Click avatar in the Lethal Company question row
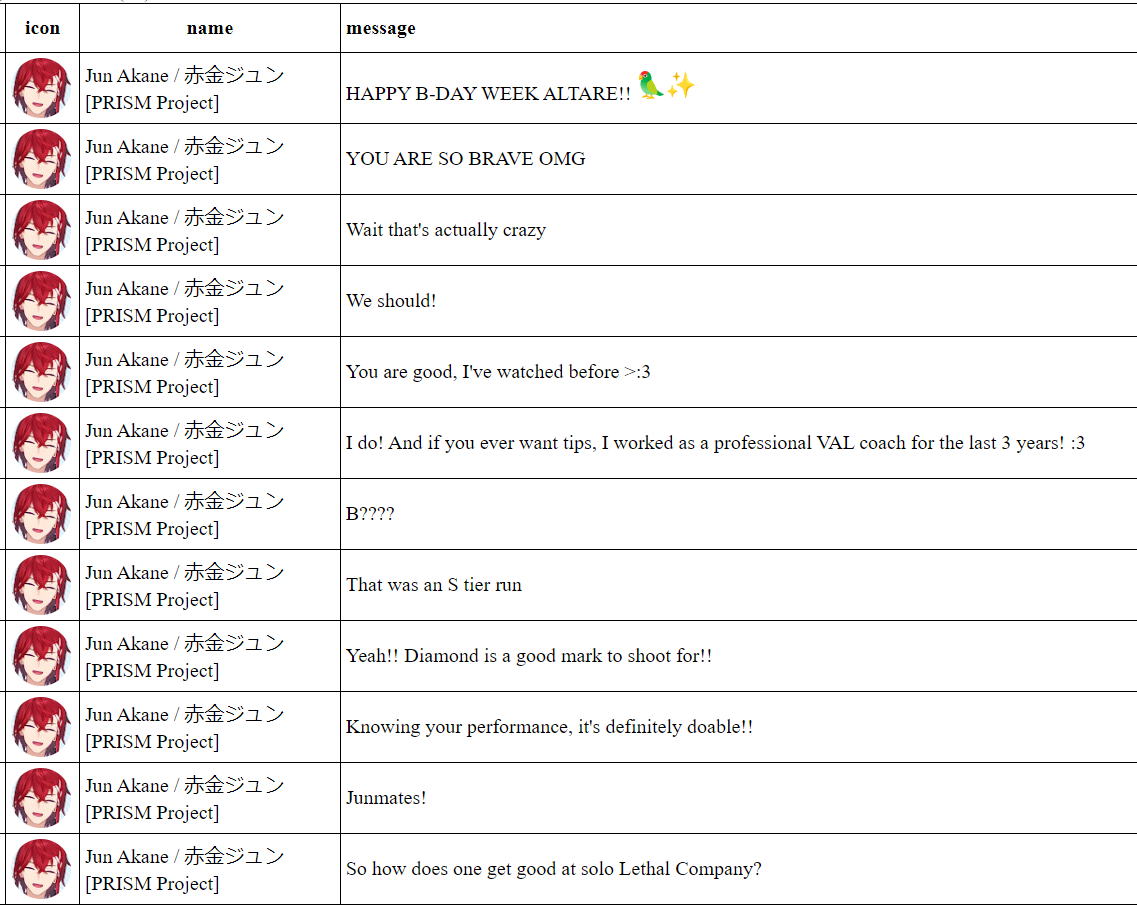 tap(42, 869)
